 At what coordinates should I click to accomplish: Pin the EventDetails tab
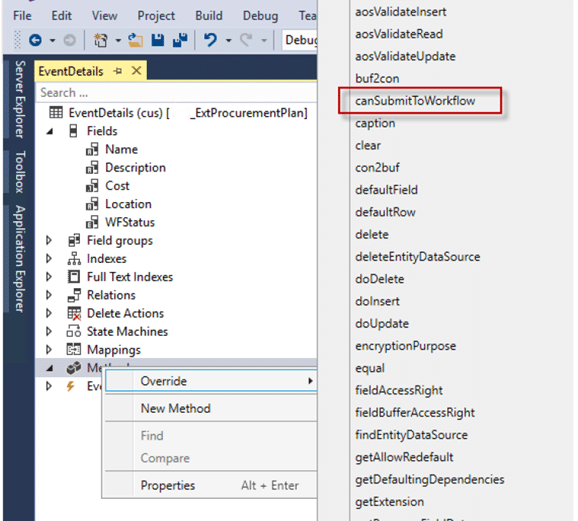coord(118,71)
